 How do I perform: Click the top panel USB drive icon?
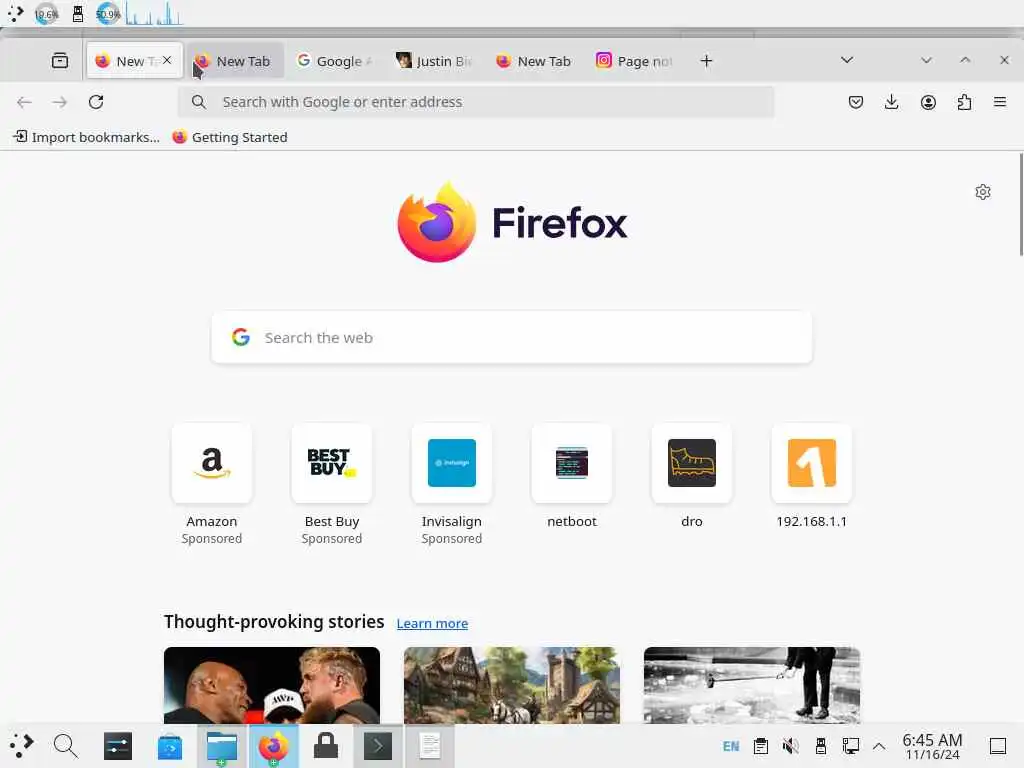(78, 13)
